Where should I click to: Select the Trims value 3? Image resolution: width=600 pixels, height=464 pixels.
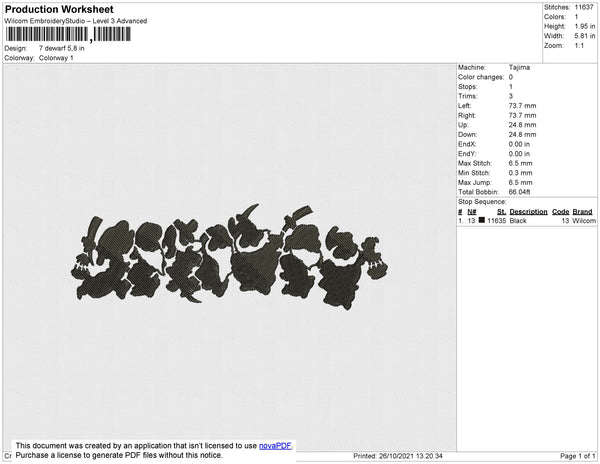pos(510,96)
